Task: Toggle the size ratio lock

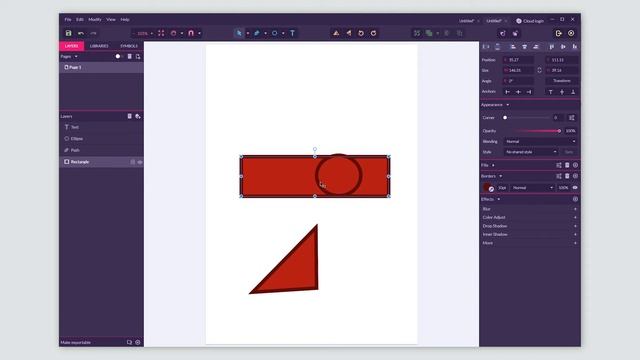Action: 539,70
